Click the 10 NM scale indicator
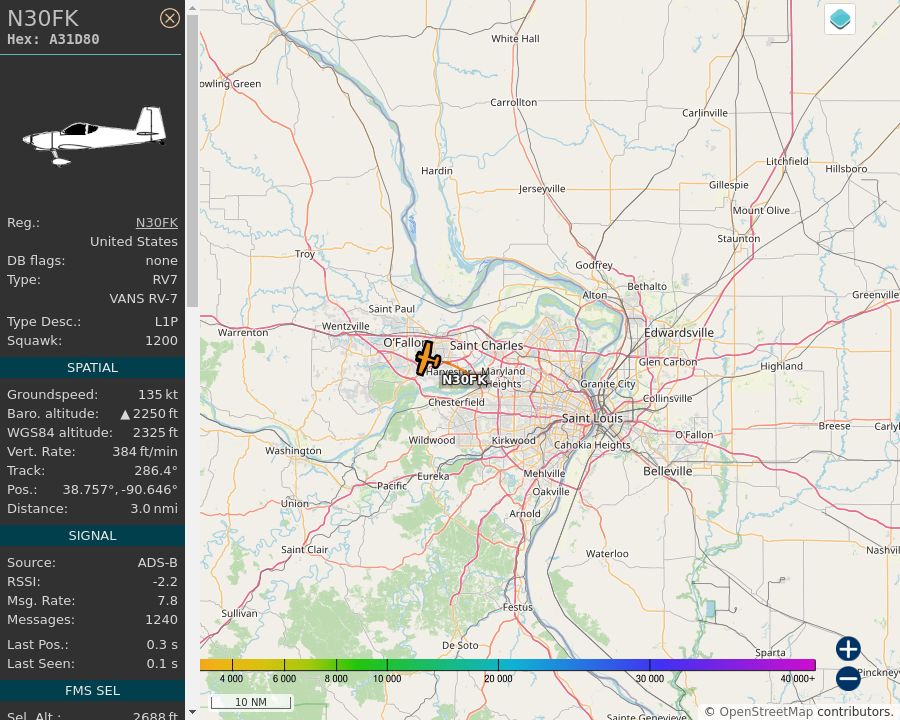 pos(251,702)
